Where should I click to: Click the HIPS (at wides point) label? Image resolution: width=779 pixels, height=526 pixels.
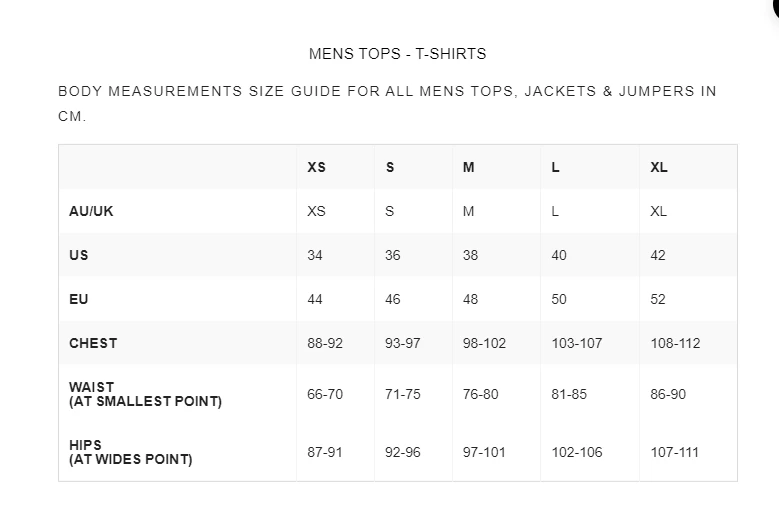130,452
